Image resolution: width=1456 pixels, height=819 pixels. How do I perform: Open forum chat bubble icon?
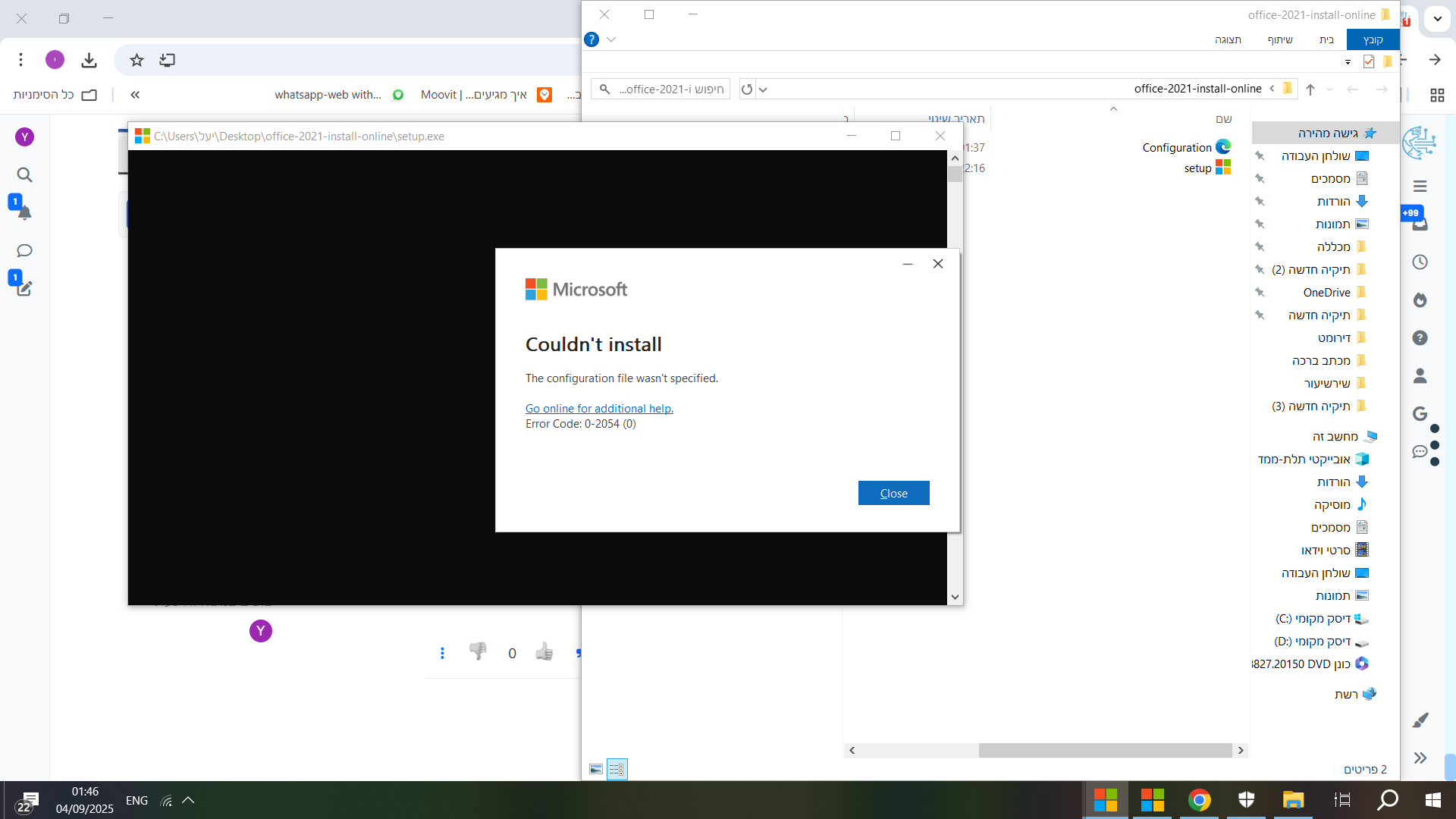point(24,251)
